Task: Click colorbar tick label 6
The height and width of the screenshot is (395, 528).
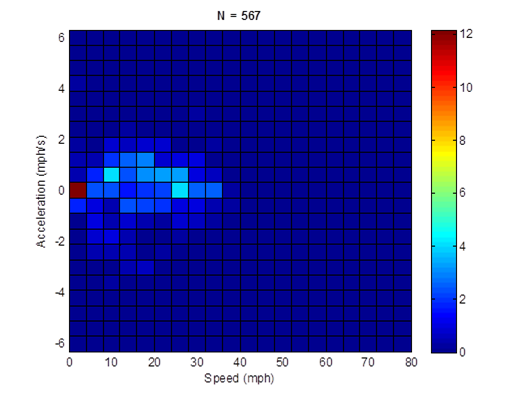Action: tap(463, 193)
